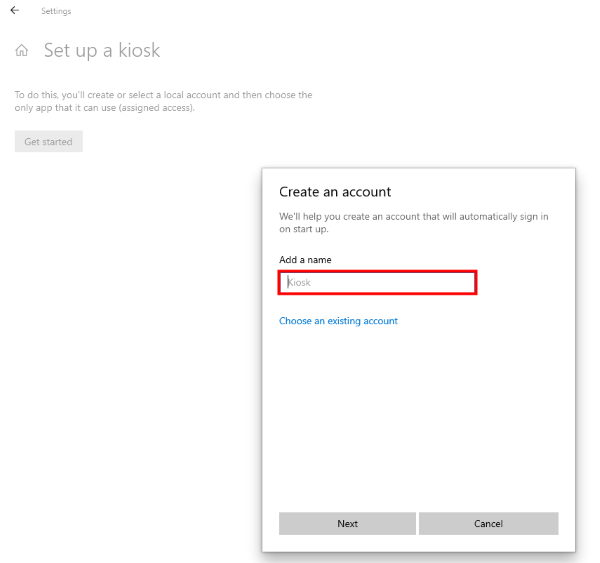This screenshot has width=600, height=563.
Task: Click blank area inside the account dialog
Action: coord(417,420)
